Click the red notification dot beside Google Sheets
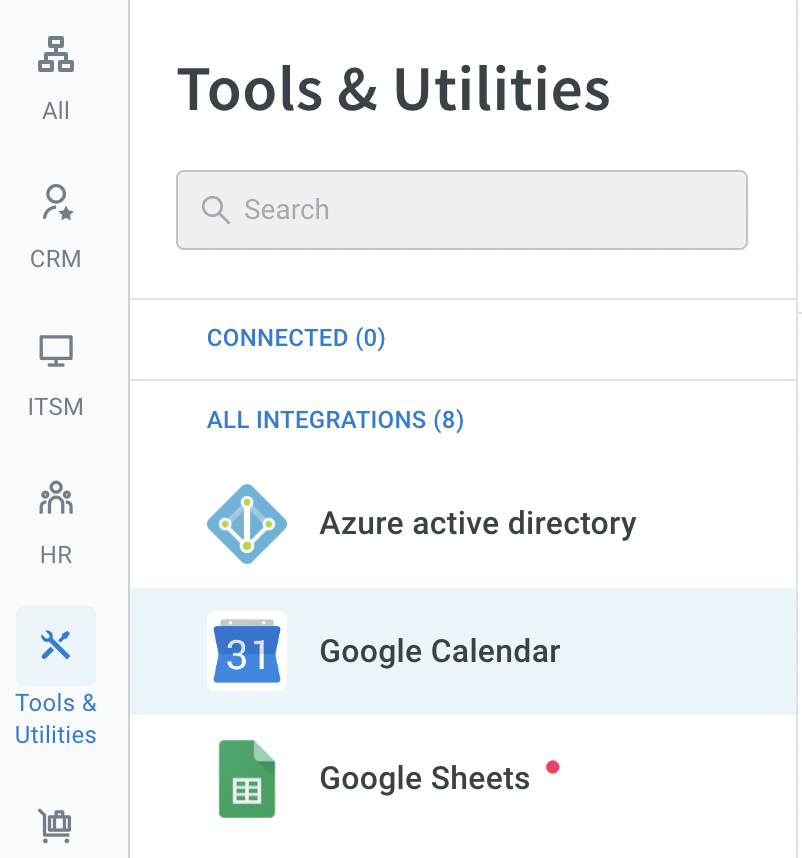Viewport: 802px width, 858px height. (553, 767)
